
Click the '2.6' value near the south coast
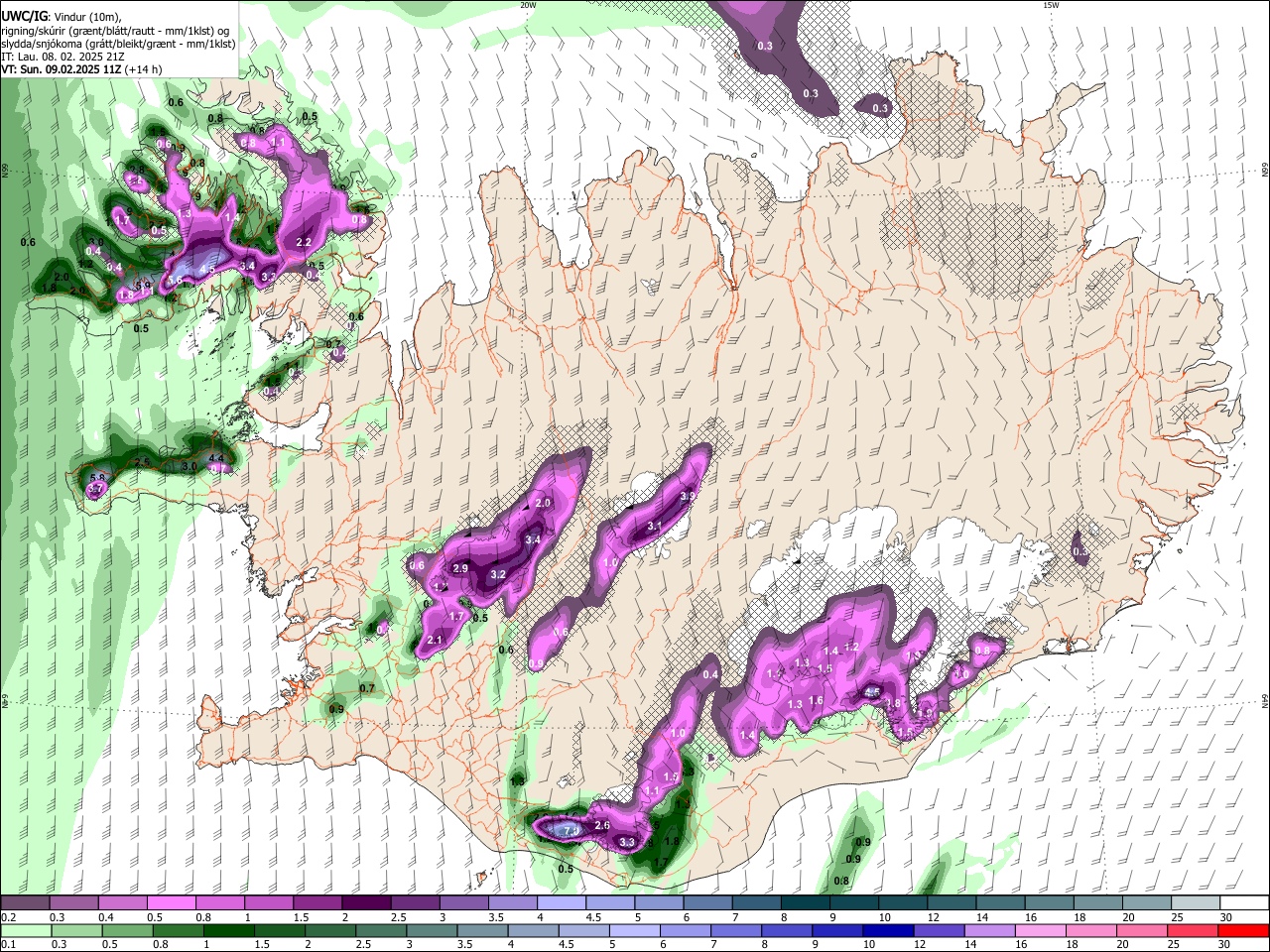[x=601, y=825]
